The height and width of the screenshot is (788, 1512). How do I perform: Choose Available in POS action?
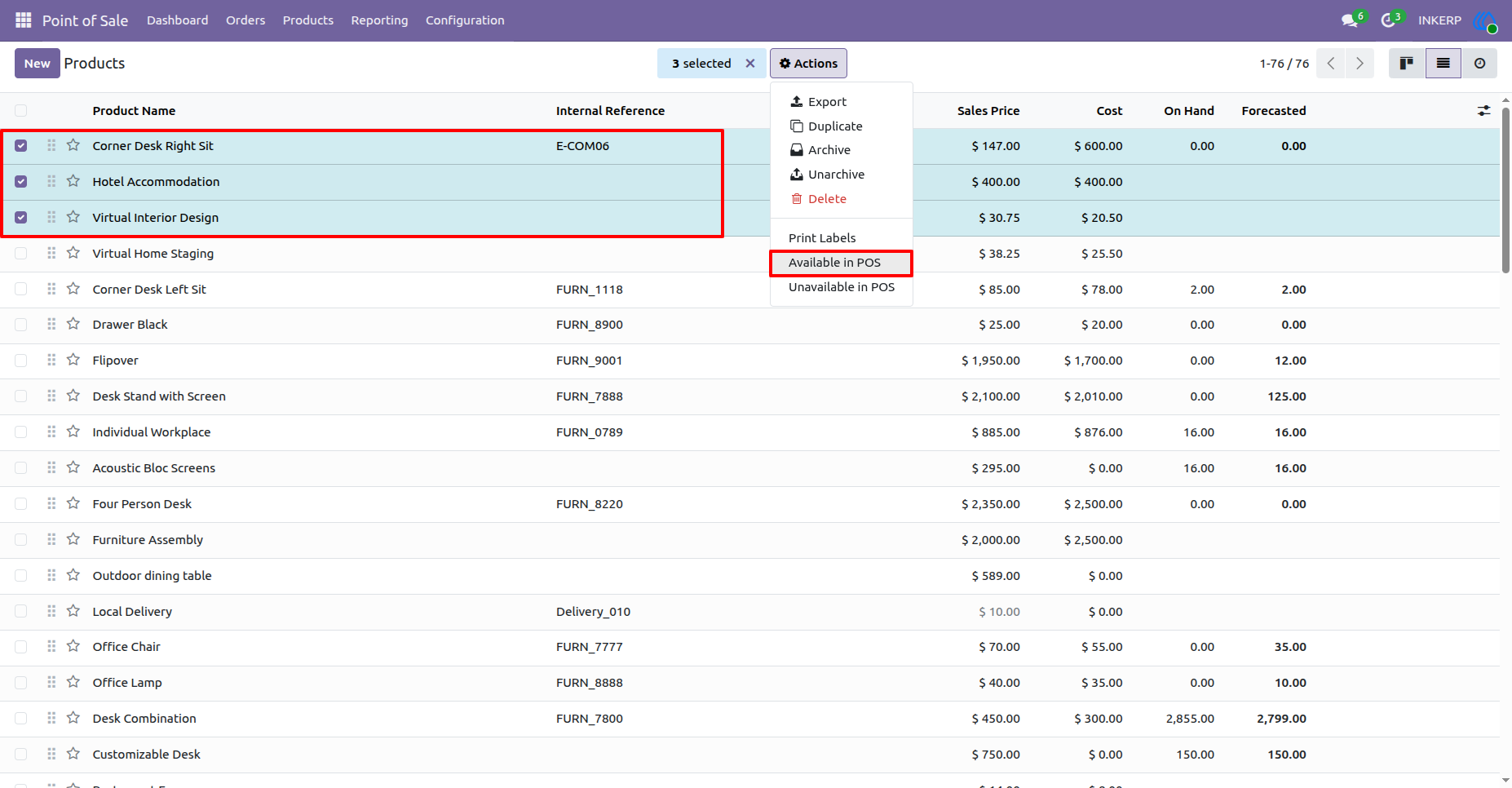(x=841, y=263)
